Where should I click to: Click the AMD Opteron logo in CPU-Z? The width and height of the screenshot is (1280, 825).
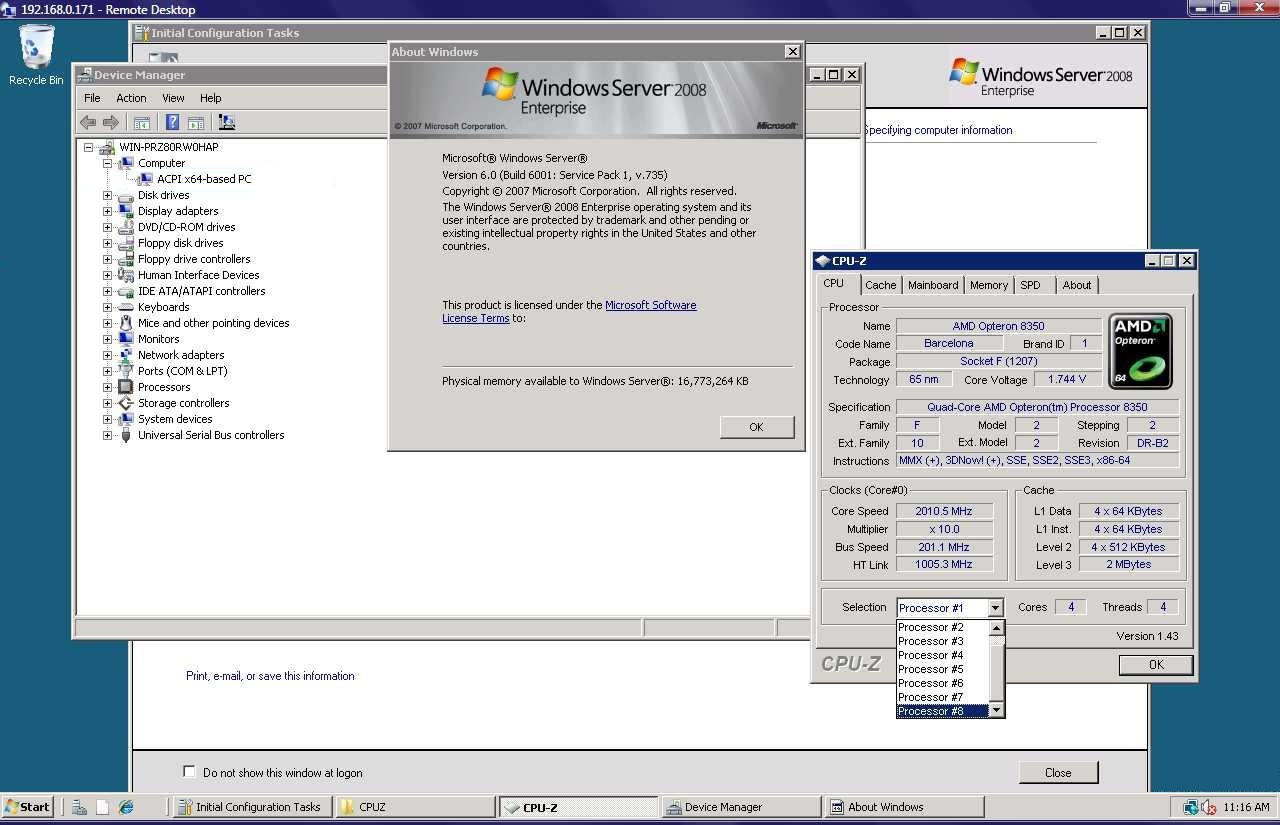pos(1140,351)
